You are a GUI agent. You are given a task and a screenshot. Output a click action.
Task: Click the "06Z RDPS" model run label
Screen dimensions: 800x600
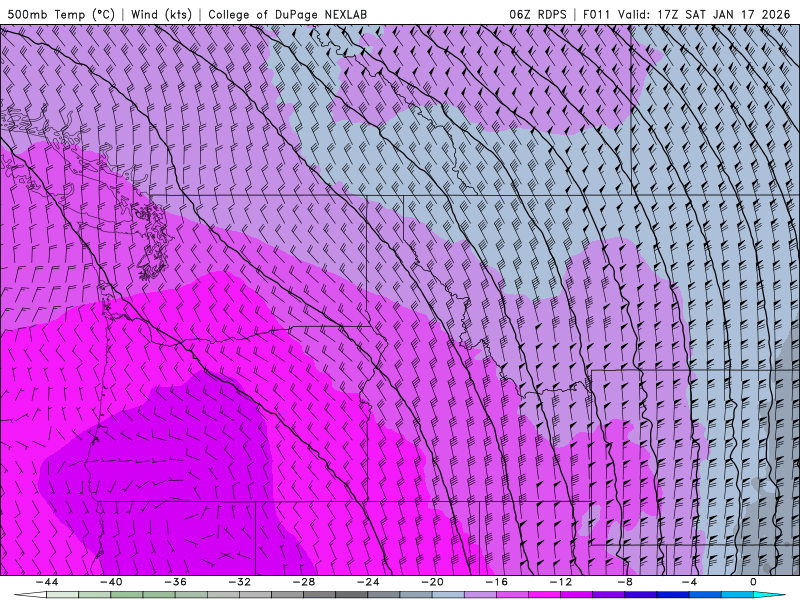tap(538, 14)
